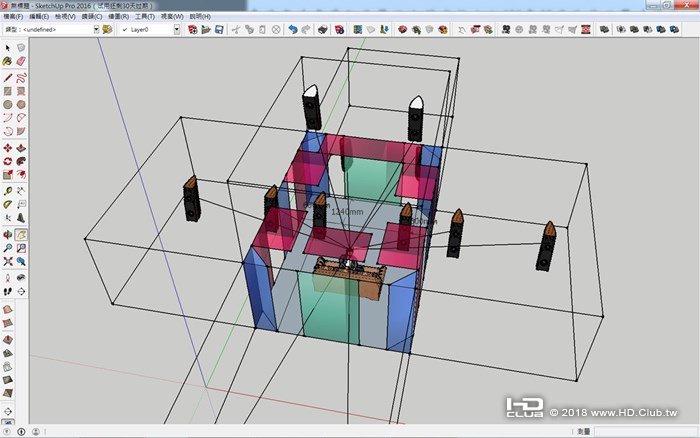The image size is (700, 438).
Task: Open the 鏡頭(C) menu
Action: 92,17
